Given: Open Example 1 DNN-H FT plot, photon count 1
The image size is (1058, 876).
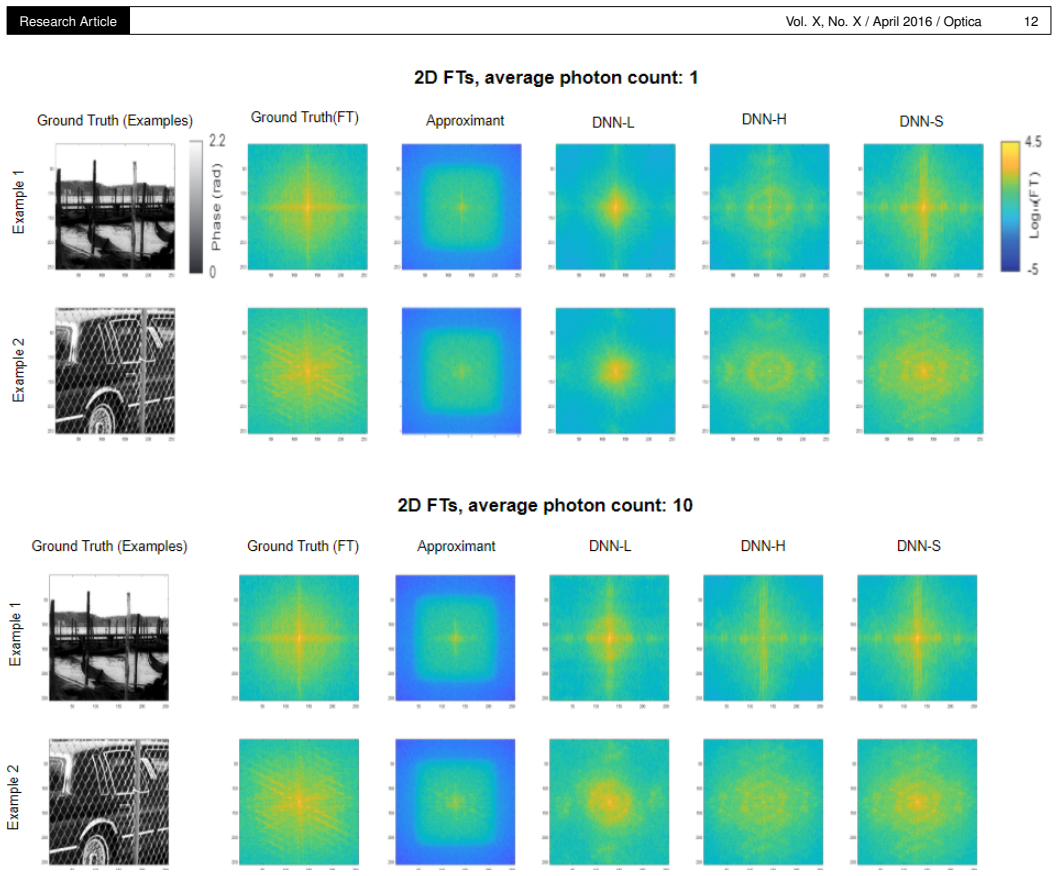Looking at the screenshot, I should (769, 207).
